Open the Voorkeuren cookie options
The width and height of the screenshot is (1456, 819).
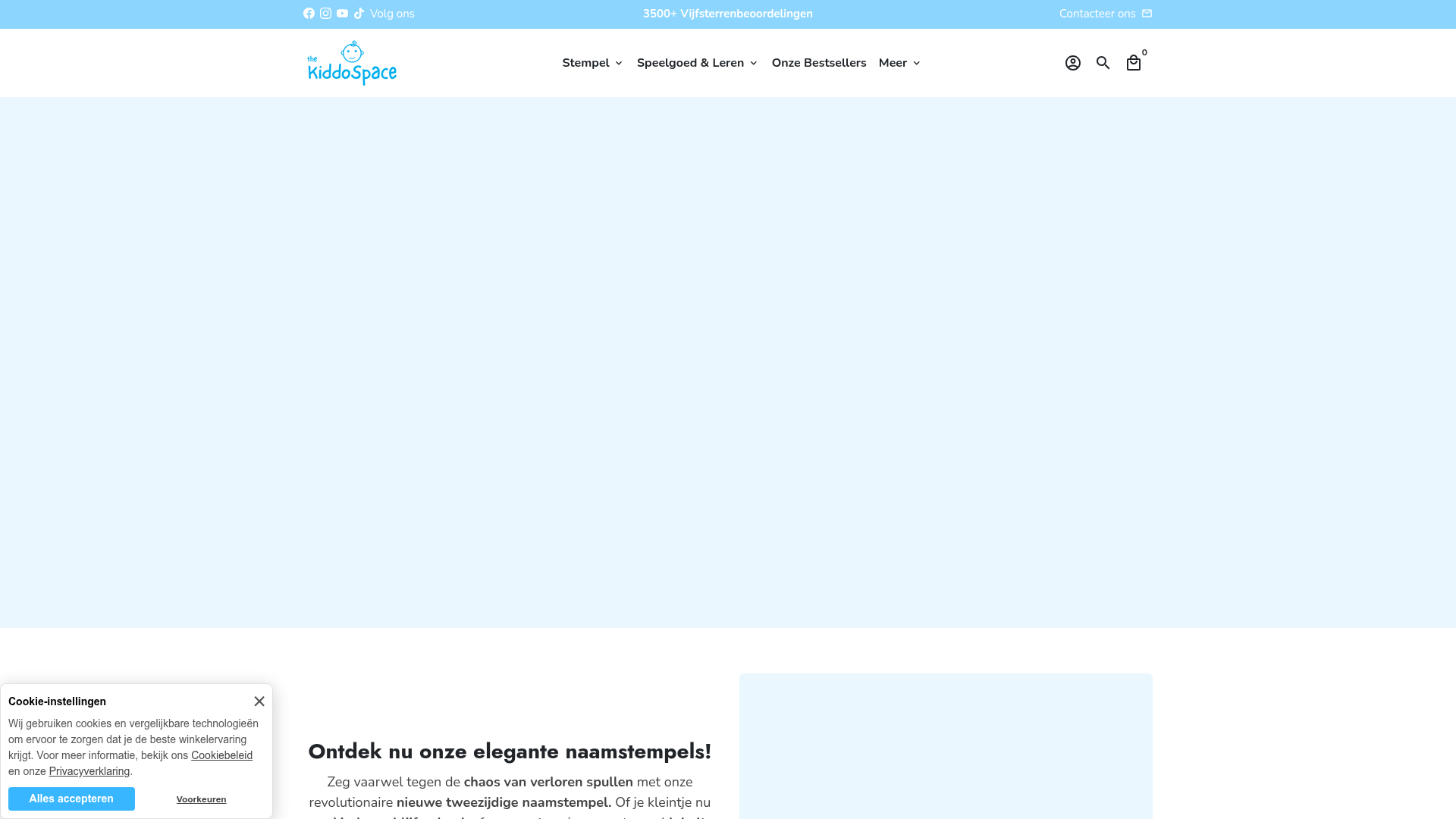[201, 799]
